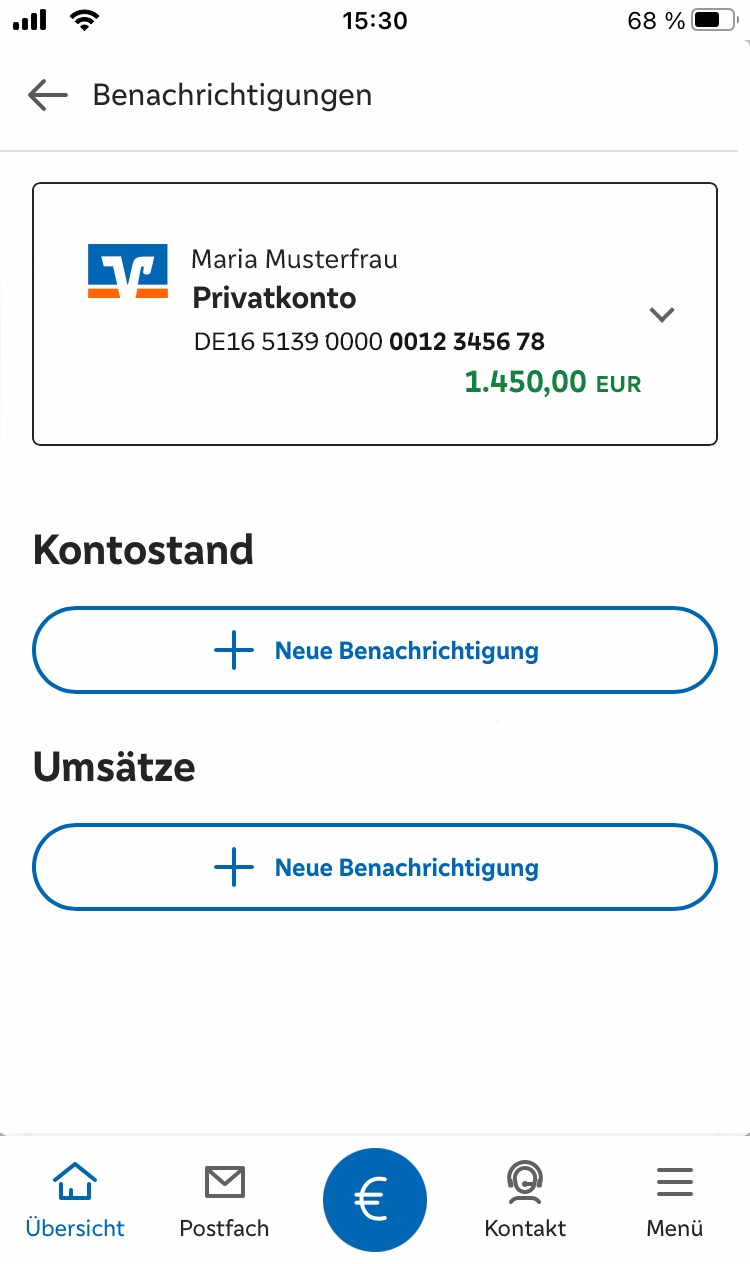Open the Postfach envelope icon
The image size is (750, 1264).
tap(224, 1182)
